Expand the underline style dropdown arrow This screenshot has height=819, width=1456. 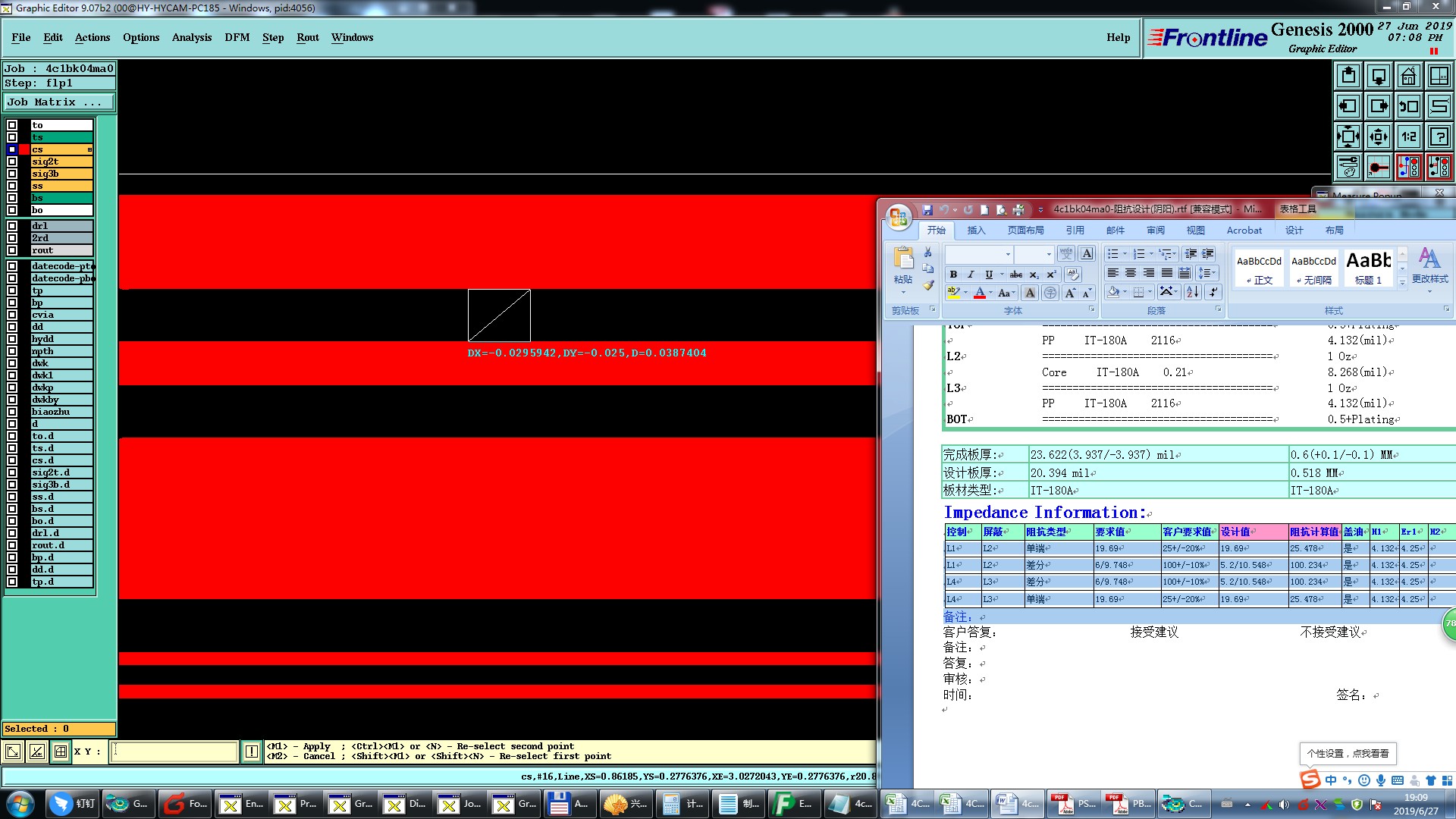[x=1001, y=275]
